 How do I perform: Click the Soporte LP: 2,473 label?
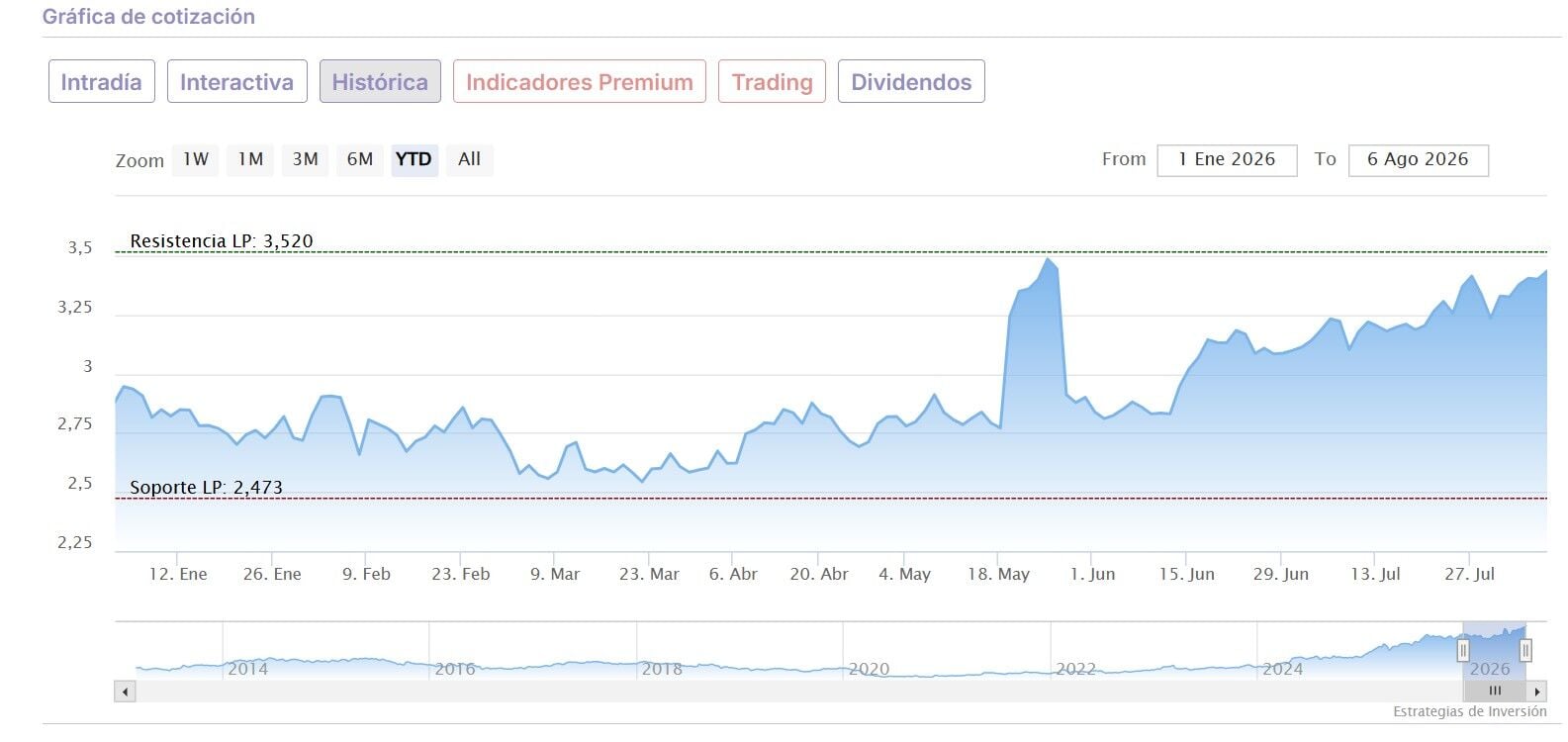point(206,487)
